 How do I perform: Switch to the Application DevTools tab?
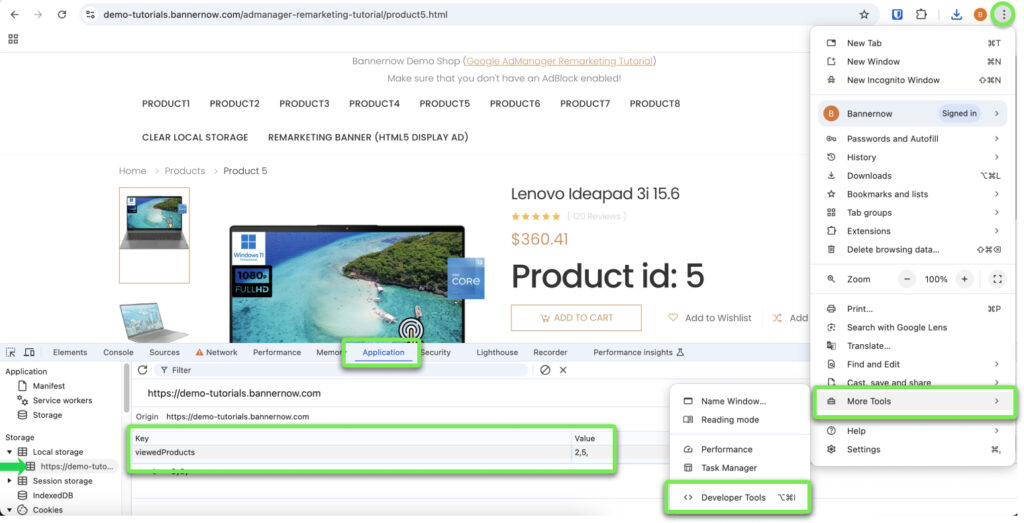[383, 353]
